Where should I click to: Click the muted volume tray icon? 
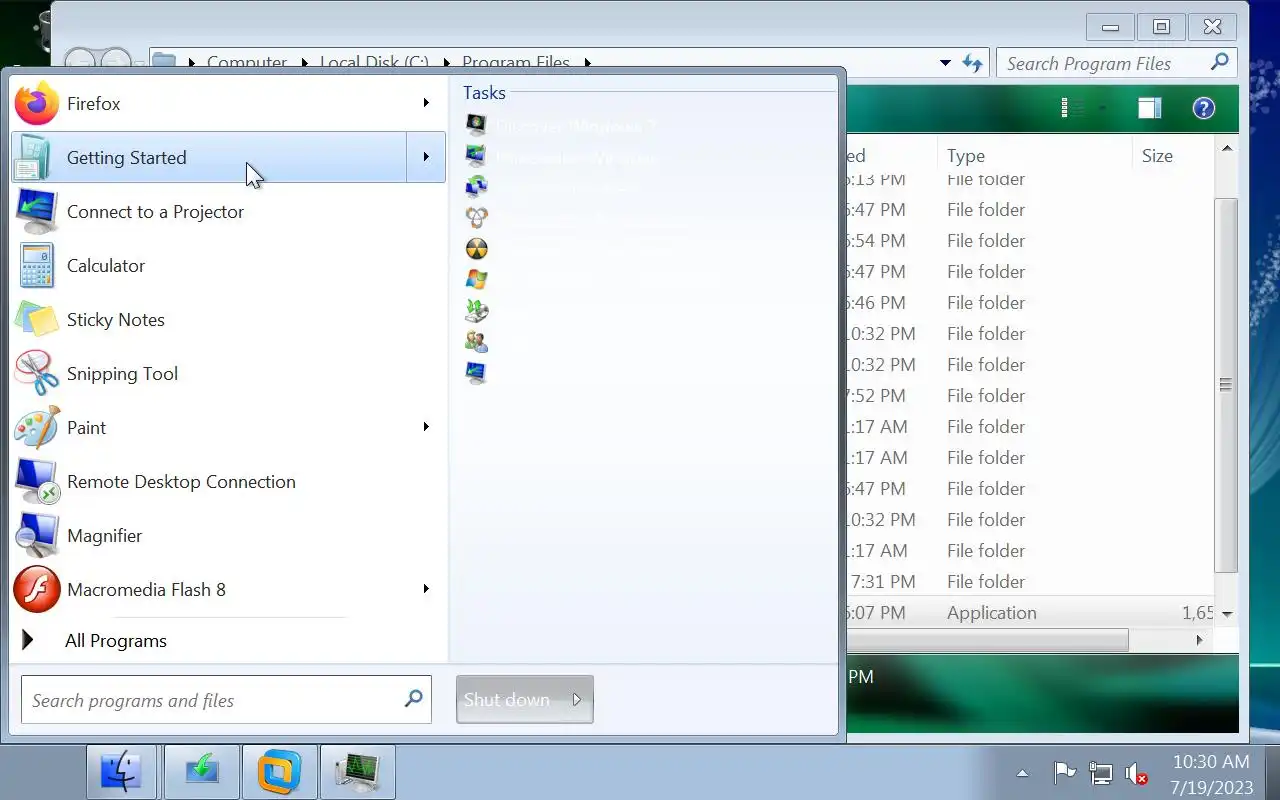click(1136, 773)
